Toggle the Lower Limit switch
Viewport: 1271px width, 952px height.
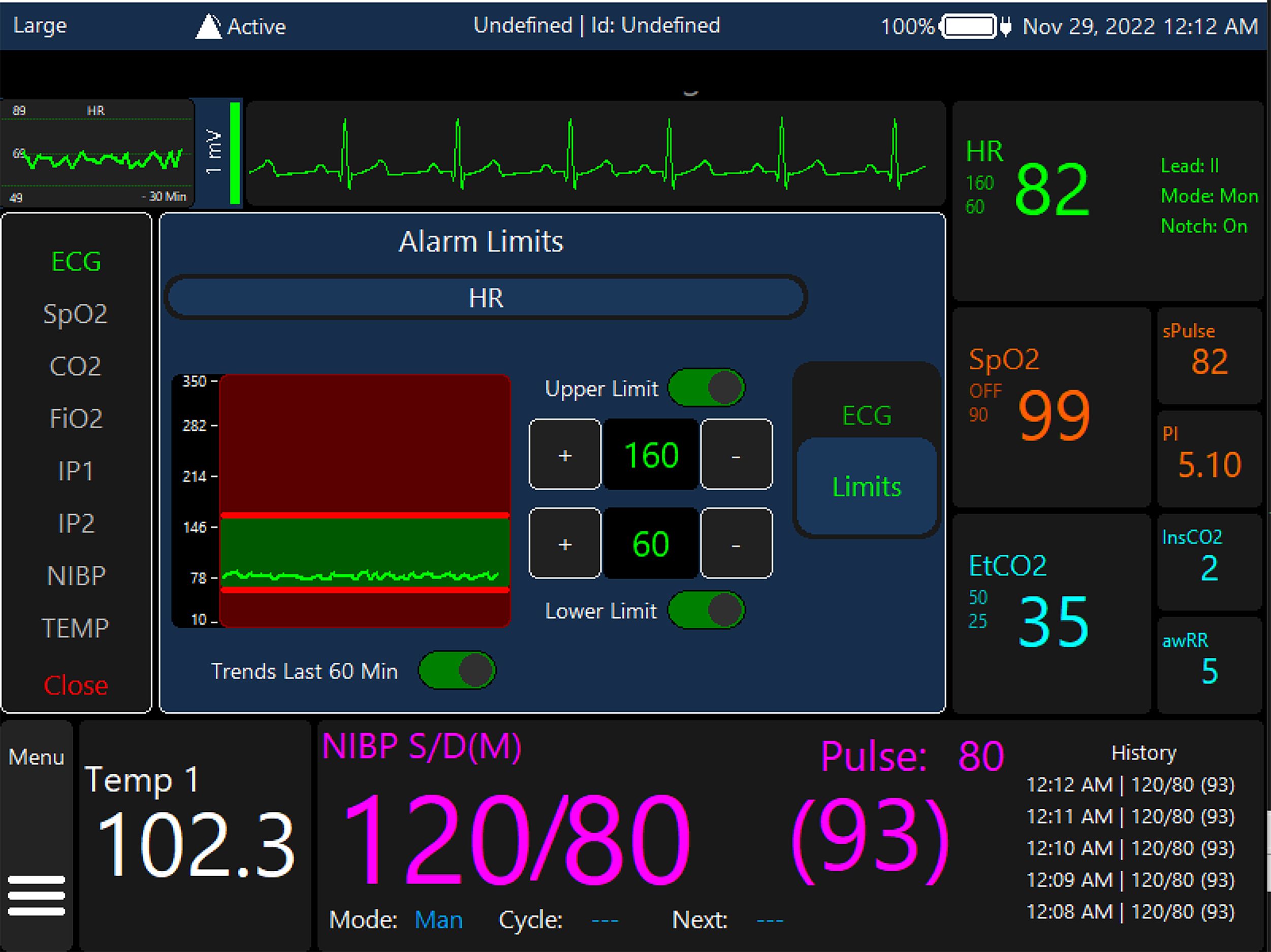point(706,610)
